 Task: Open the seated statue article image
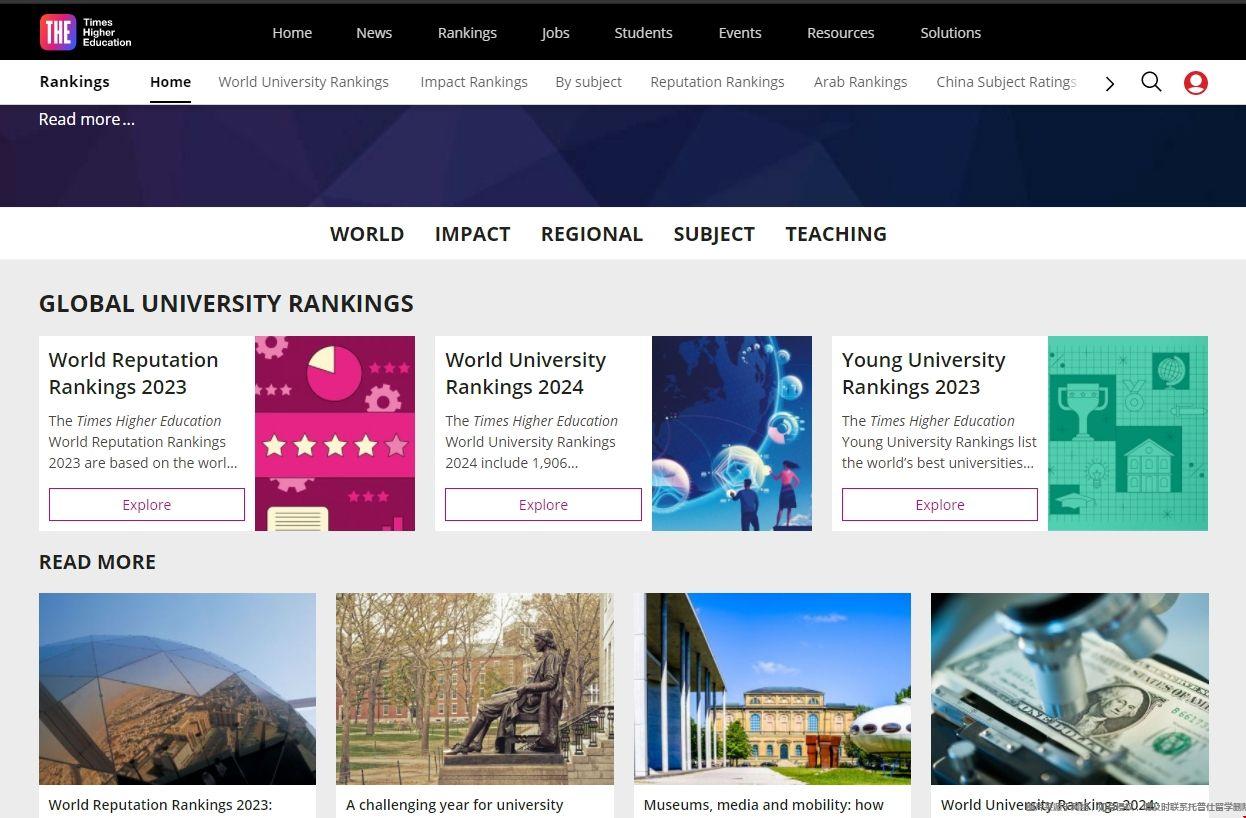(x=475, y=689)
